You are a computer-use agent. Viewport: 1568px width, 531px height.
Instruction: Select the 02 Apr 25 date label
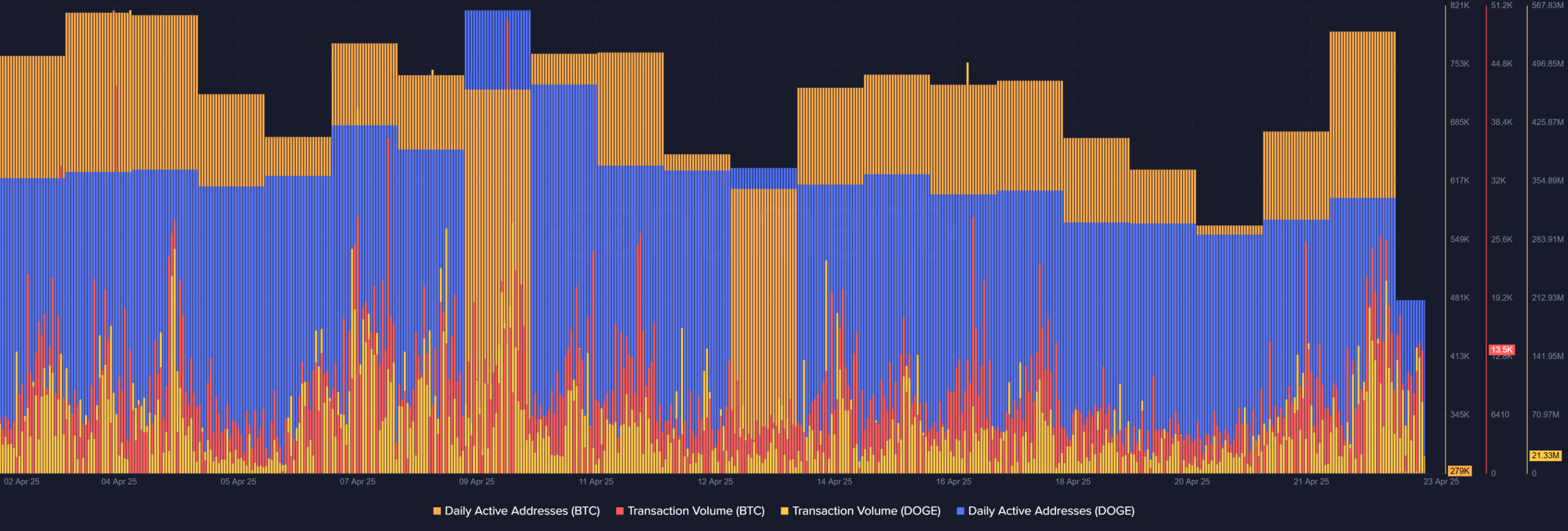pos(21,481)
